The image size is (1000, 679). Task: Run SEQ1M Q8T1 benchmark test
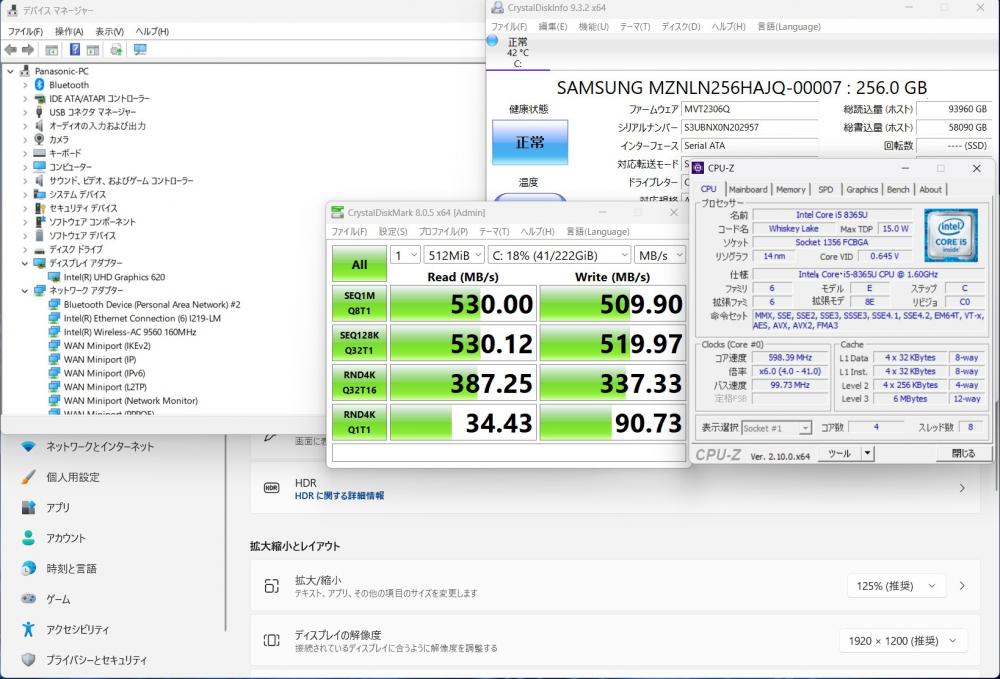pyautogui.click(x=359, y=303)
